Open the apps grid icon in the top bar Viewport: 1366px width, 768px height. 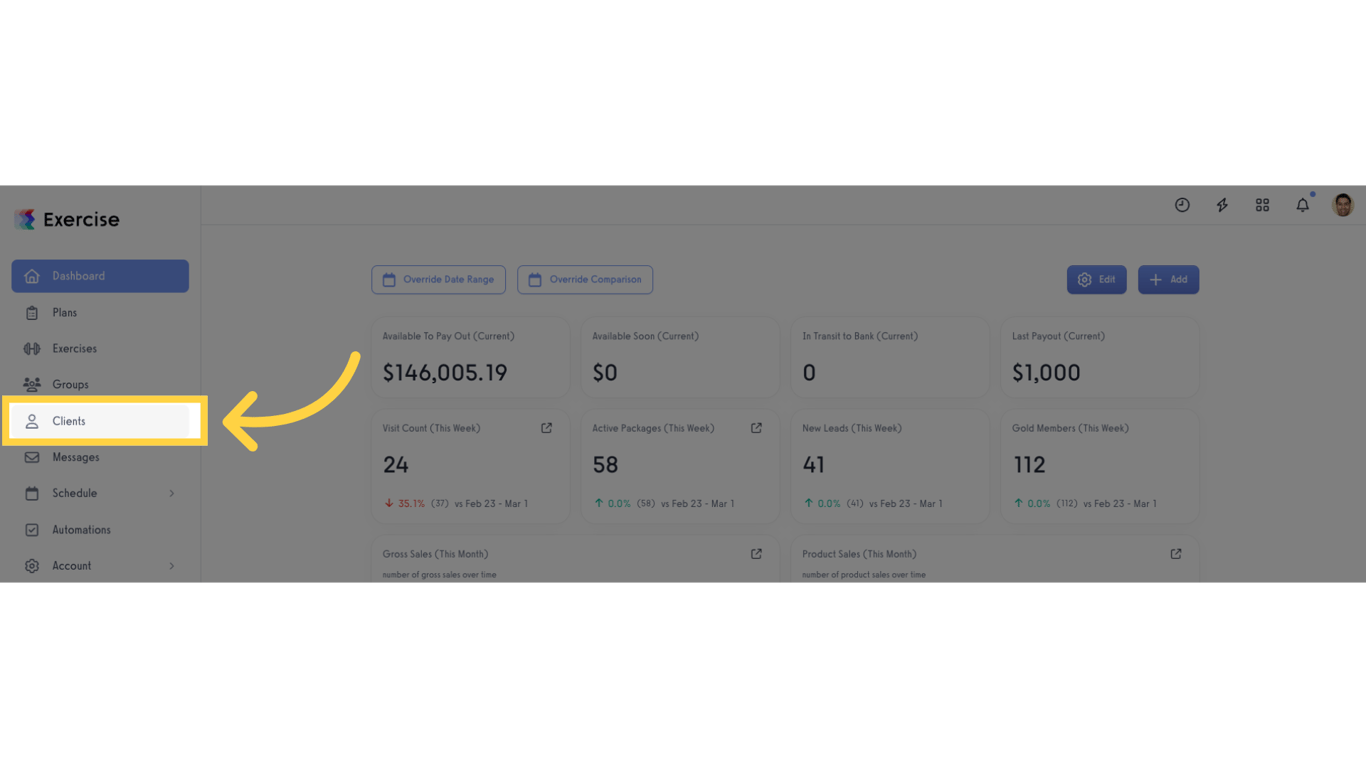(1262, 204)
